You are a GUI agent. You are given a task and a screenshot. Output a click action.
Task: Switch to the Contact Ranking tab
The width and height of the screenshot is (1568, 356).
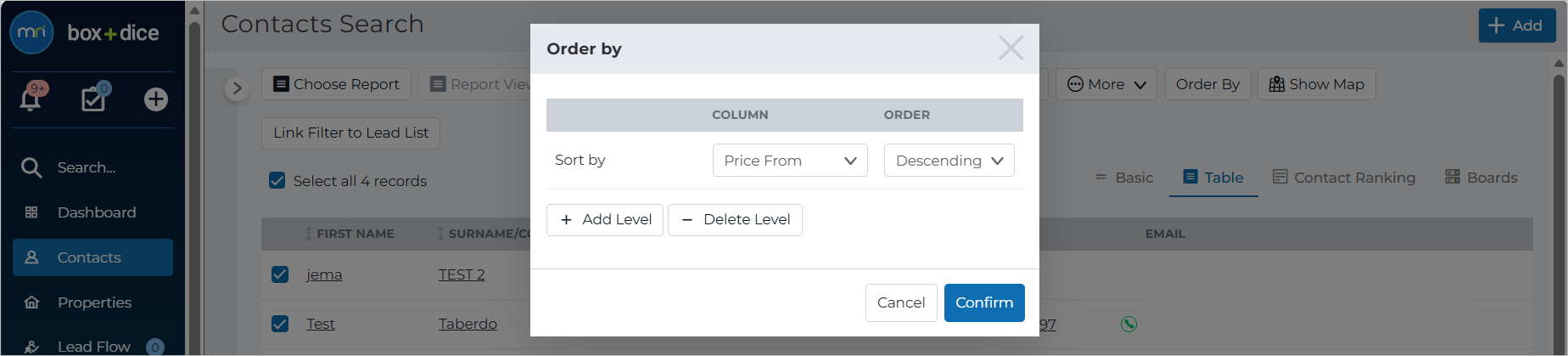tap(1344, 178)
